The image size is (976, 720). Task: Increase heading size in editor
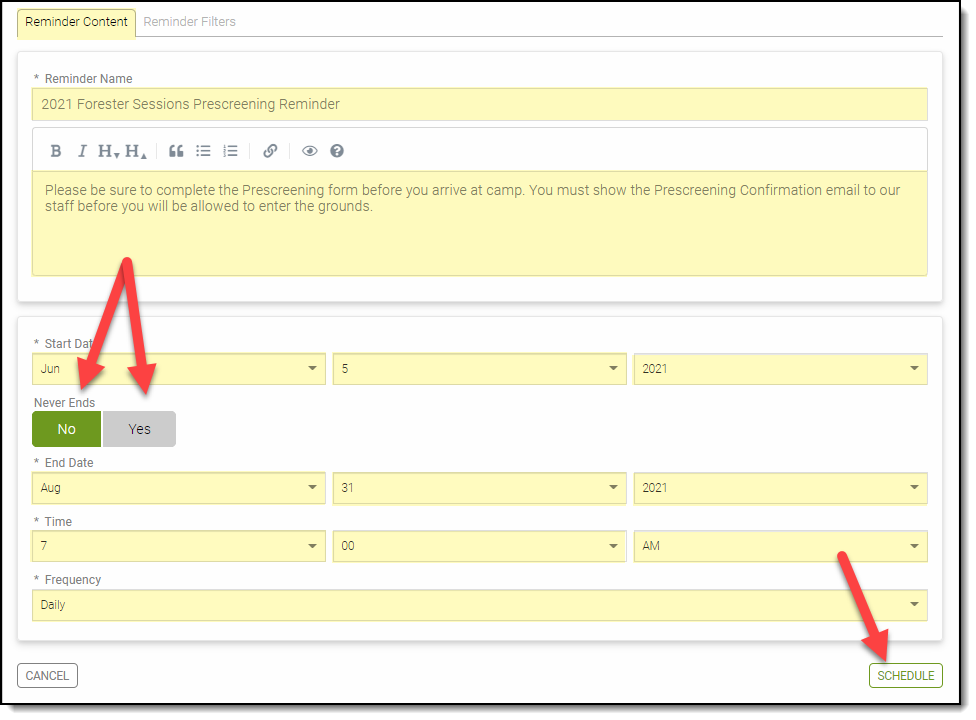tap(136, 151)
